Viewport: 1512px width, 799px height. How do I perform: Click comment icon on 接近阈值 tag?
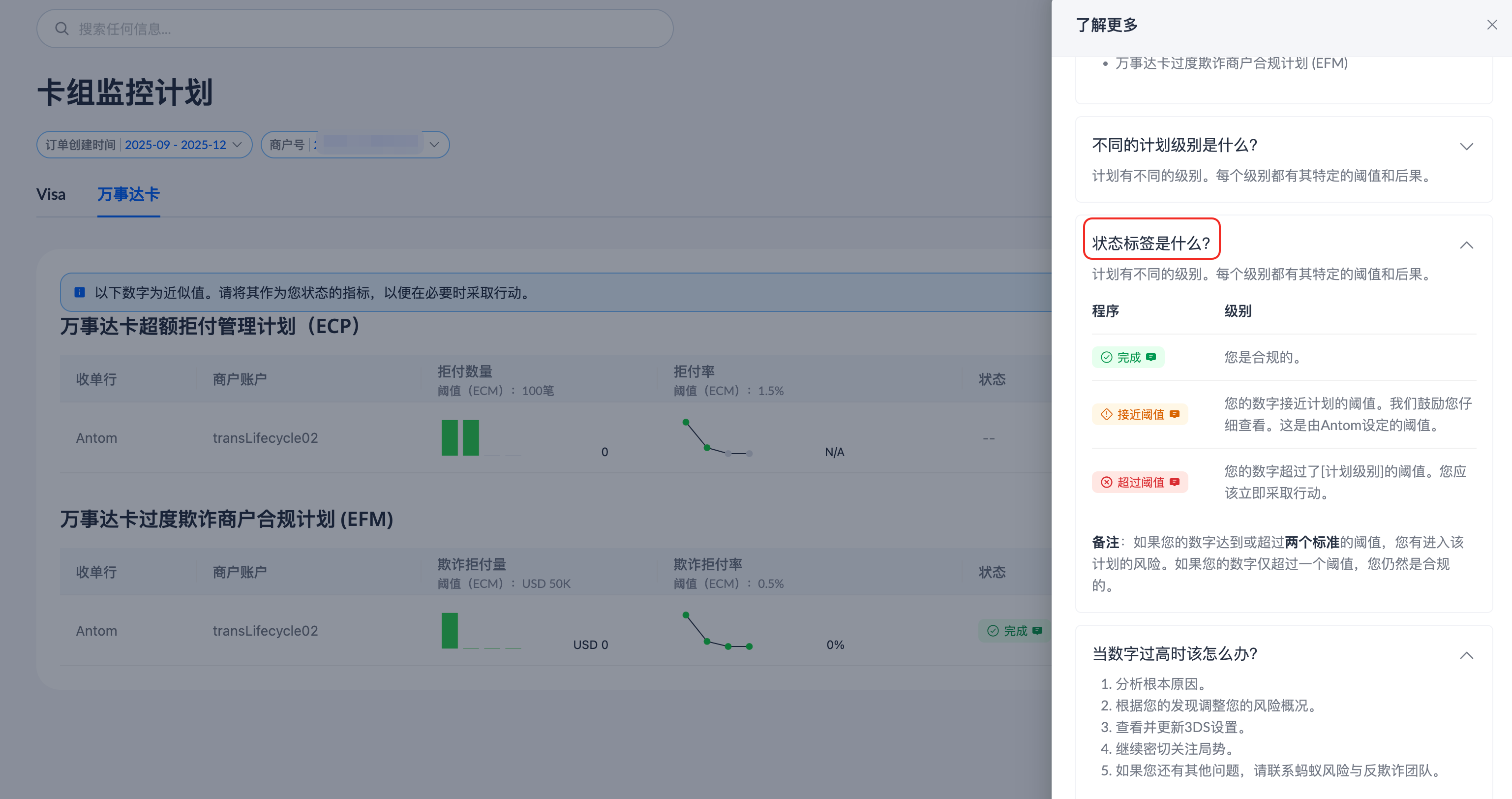tap(1175, 414)
